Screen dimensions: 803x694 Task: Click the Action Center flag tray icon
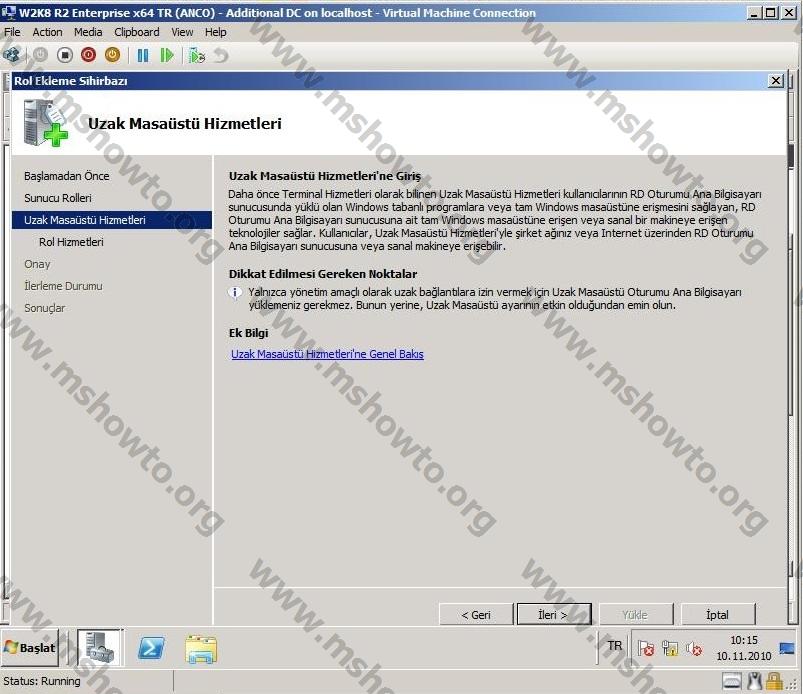(646, 648)
